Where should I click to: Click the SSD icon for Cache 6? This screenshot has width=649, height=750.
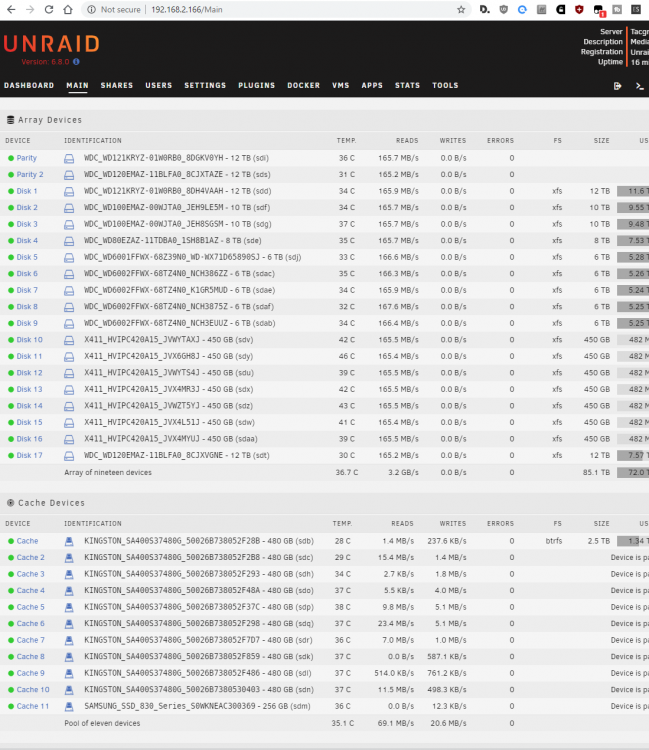click(x=69, y=624)
